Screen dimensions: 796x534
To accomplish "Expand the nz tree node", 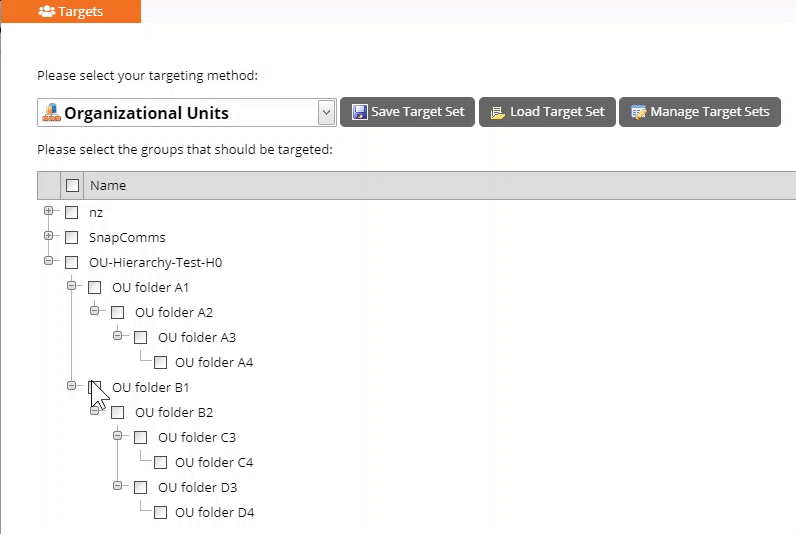I will pyautogui.click(x=48, y=211).
